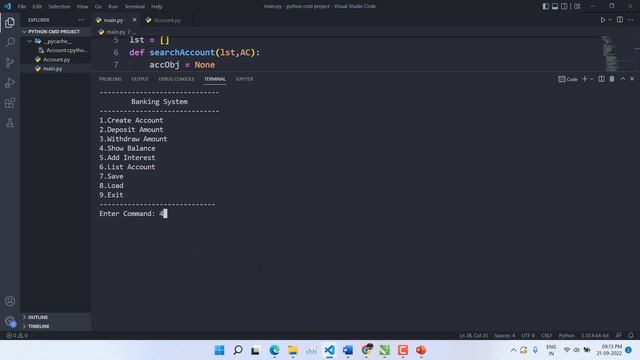Open Customize Layout icon
The height and width of the screenshot is (360, 640).
pos(577,6)
